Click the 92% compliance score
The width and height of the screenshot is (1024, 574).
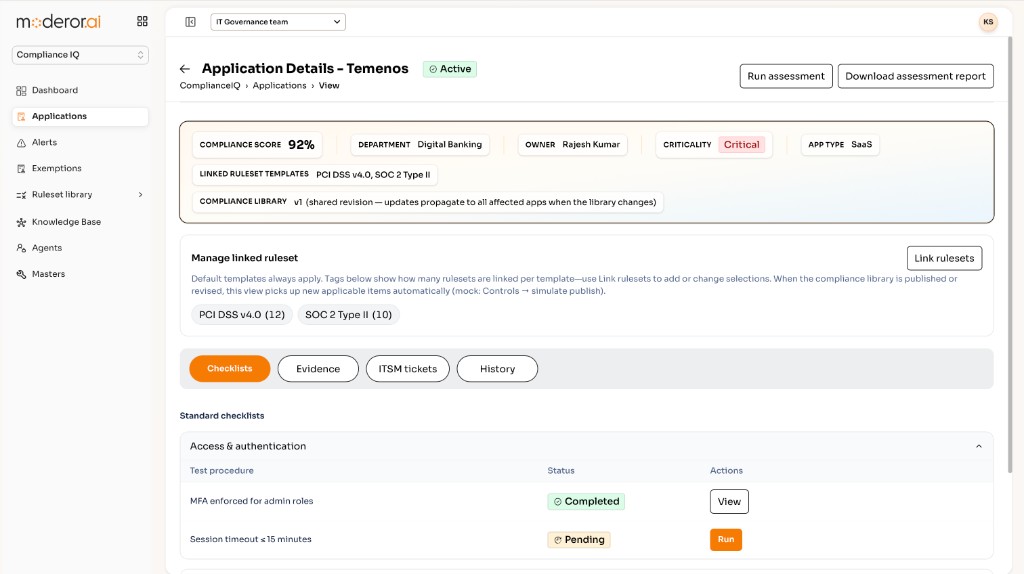click(301, 145)
